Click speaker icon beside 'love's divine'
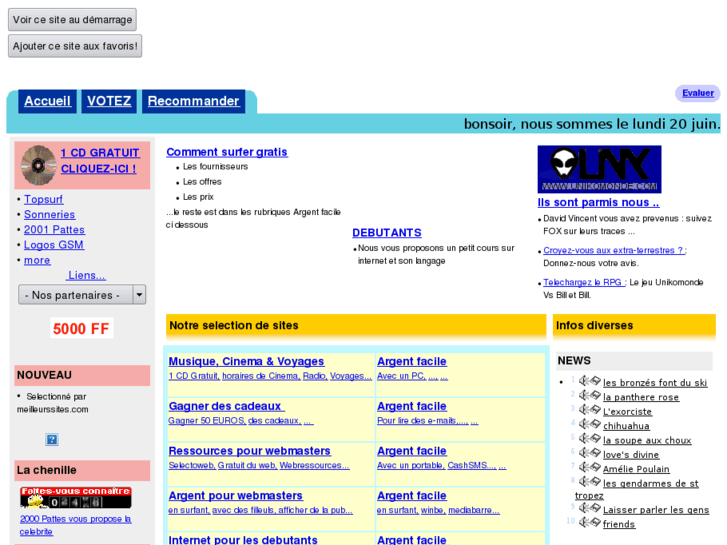 point(584,453)
